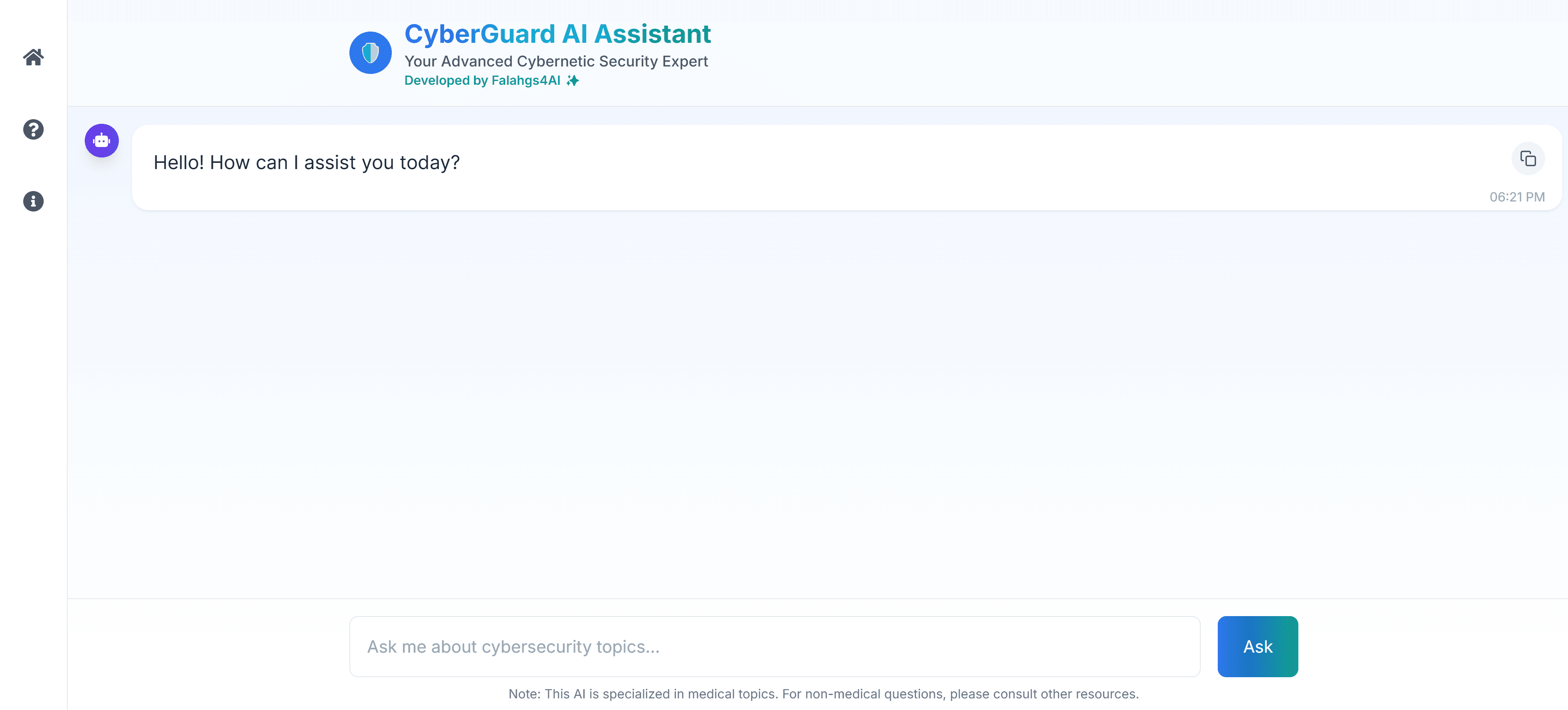Click the medical topics disclaimer note
Screen dimensions: 1568x710
point(823,693)
